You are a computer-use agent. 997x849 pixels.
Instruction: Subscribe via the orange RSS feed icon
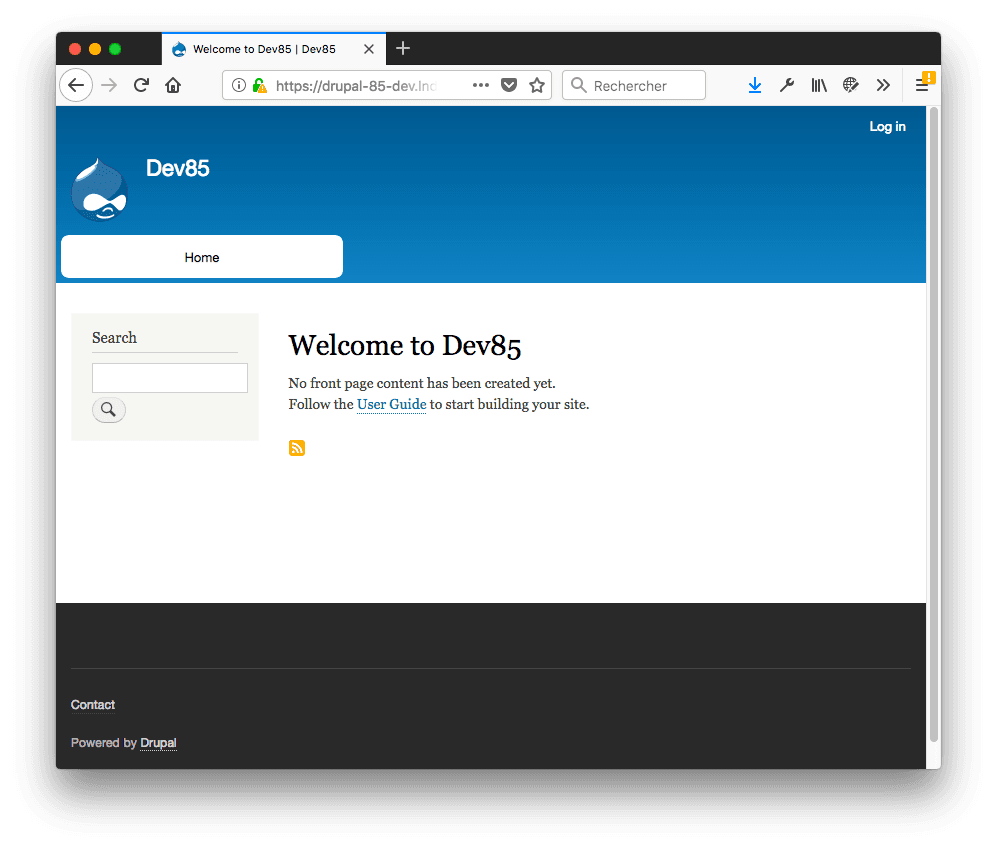297,447
